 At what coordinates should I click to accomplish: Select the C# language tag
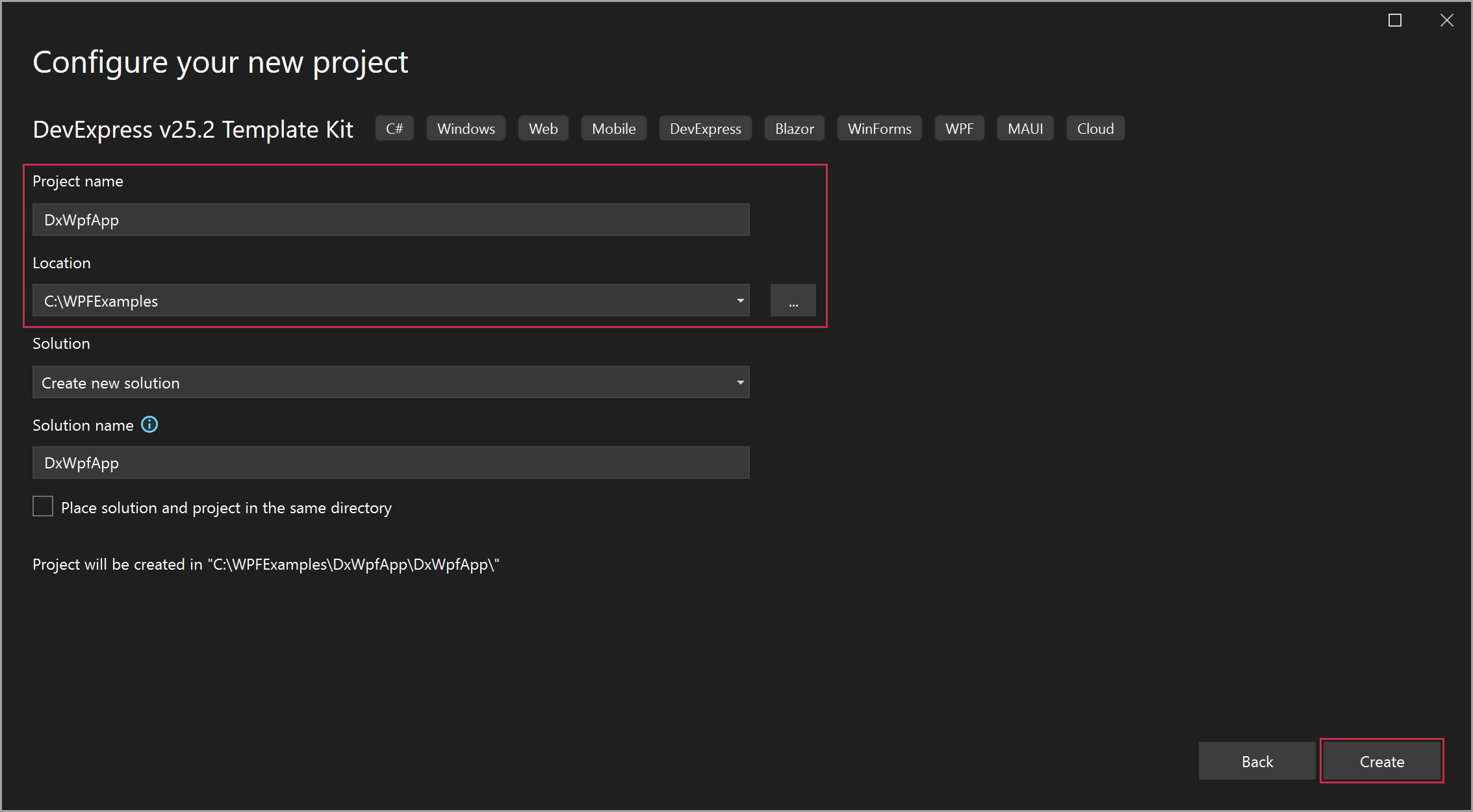(x=394, y=128)
